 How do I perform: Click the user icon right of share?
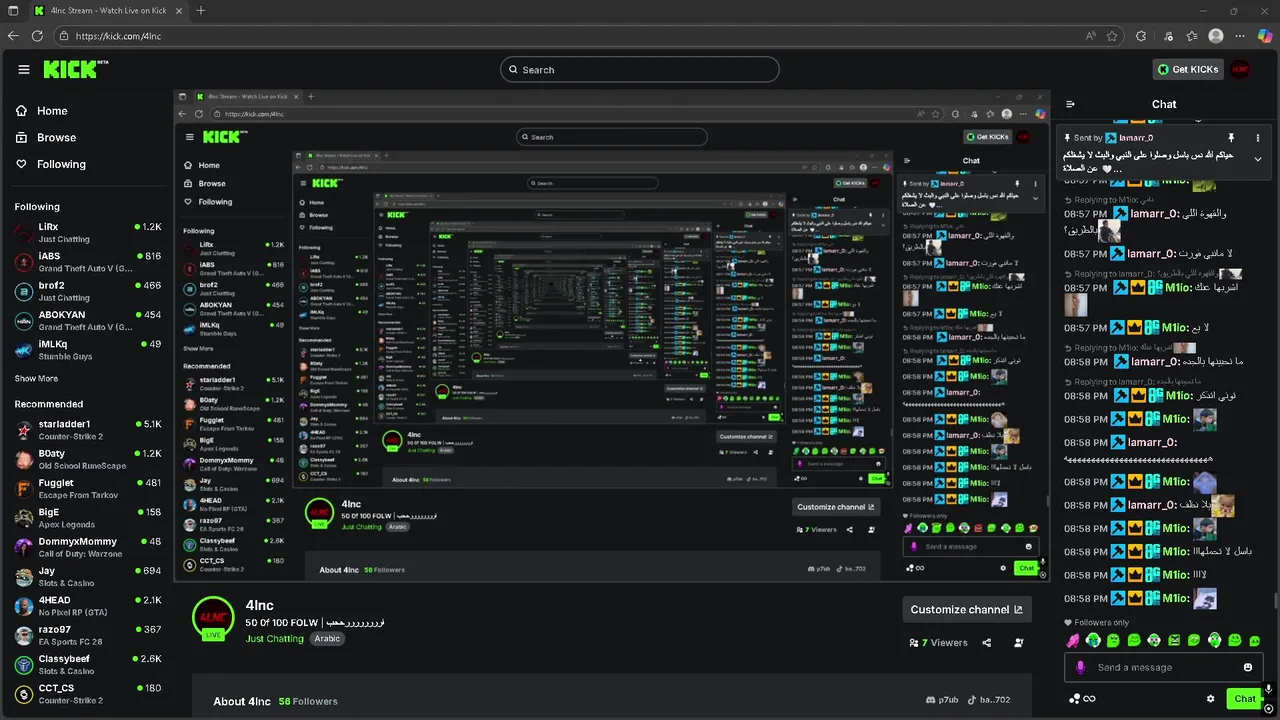coord(1019,643)
